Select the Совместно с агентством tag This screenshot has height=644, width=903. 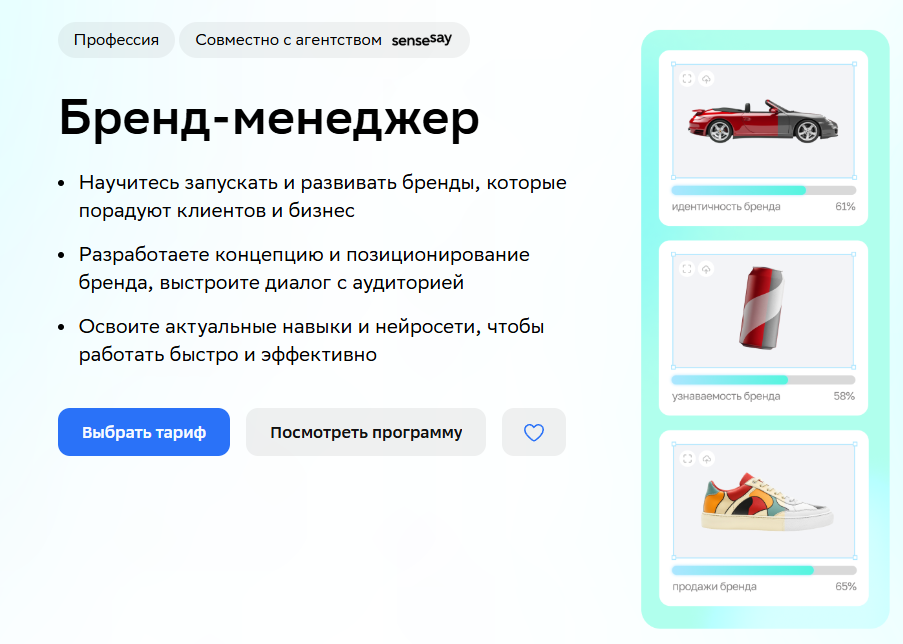324,40
